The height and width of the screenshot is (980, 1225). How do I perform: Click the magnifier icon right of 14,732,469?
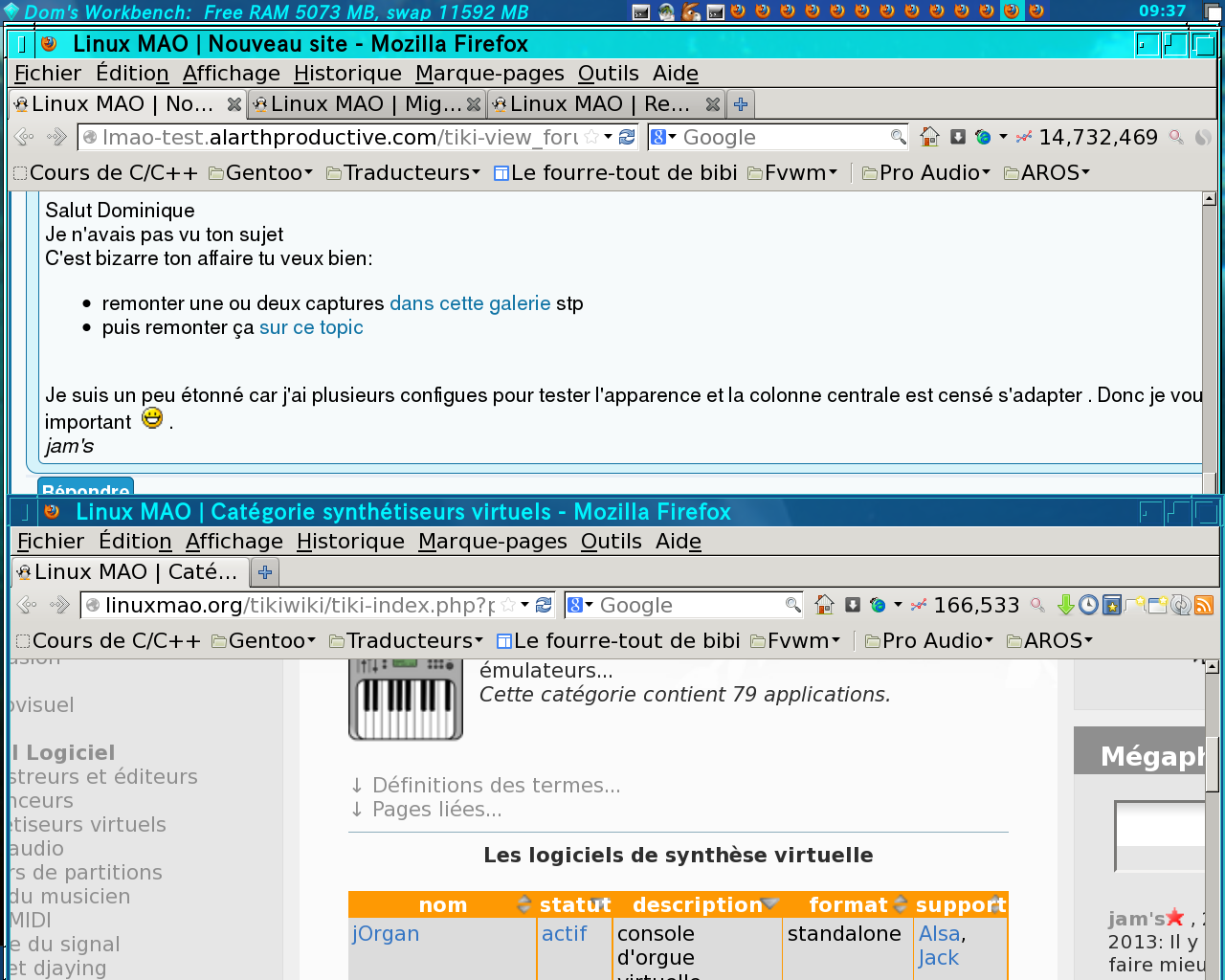(x=1177, y=138)
